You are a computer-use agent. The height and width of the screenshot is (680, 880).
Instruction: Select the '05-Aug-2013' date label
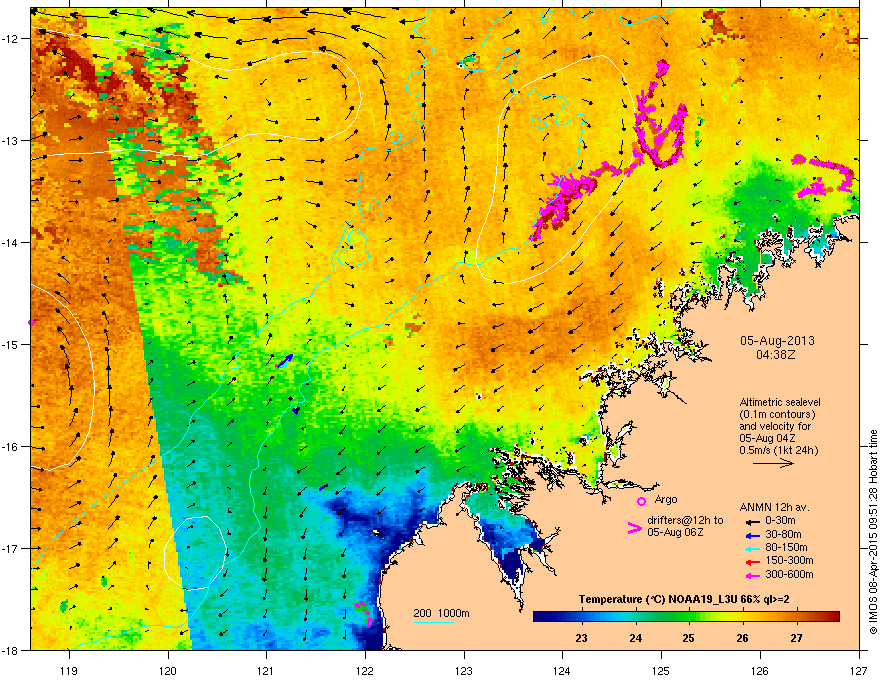point(777,341)
